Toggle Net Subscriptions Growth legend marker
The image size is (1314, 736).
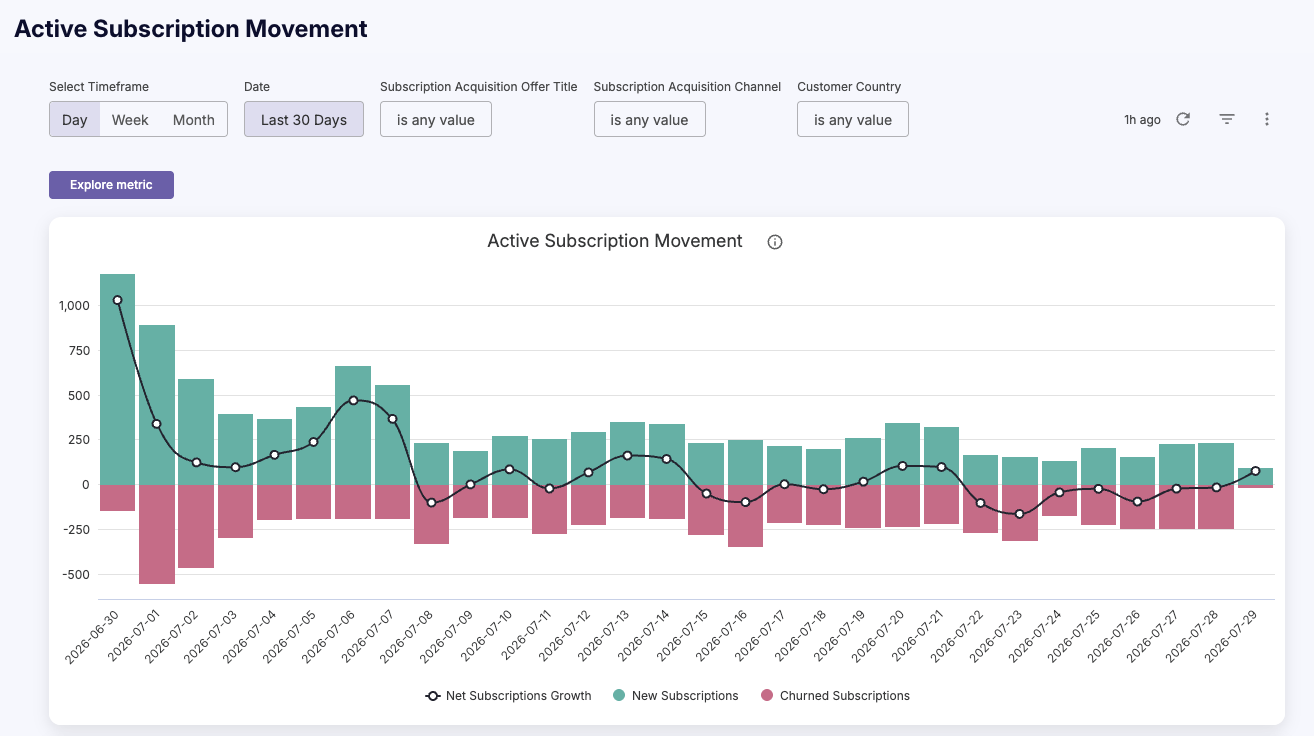tap(432, 696)
